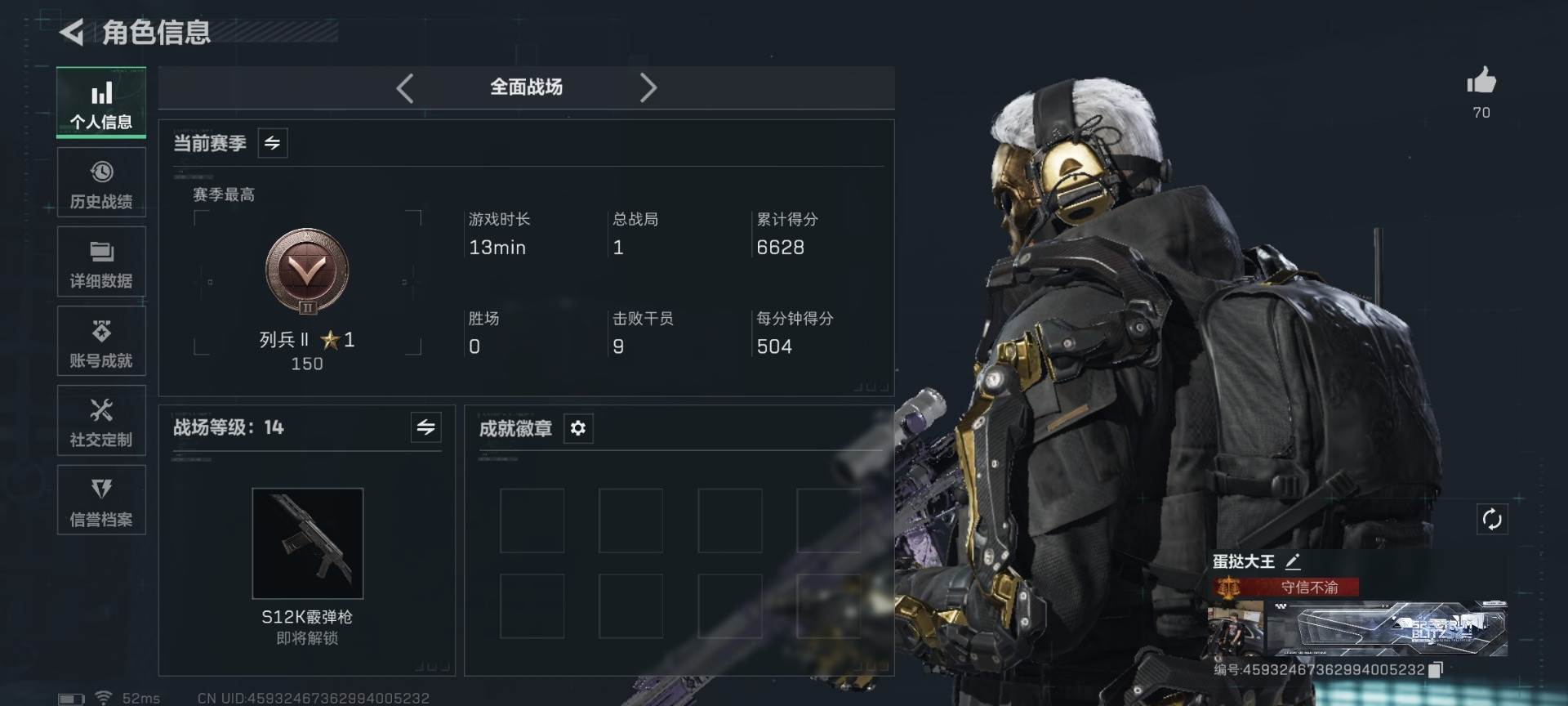Go back using the arrow beside 角色信息

72,33
